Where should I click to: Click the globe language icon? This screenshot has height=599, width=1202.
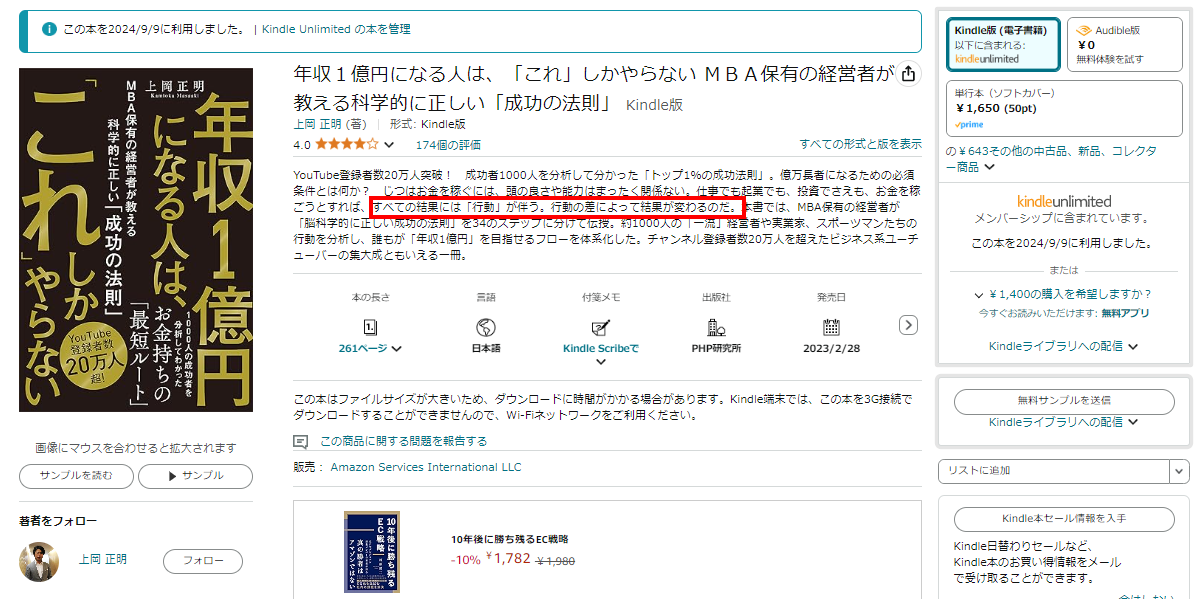click(486, 326)
